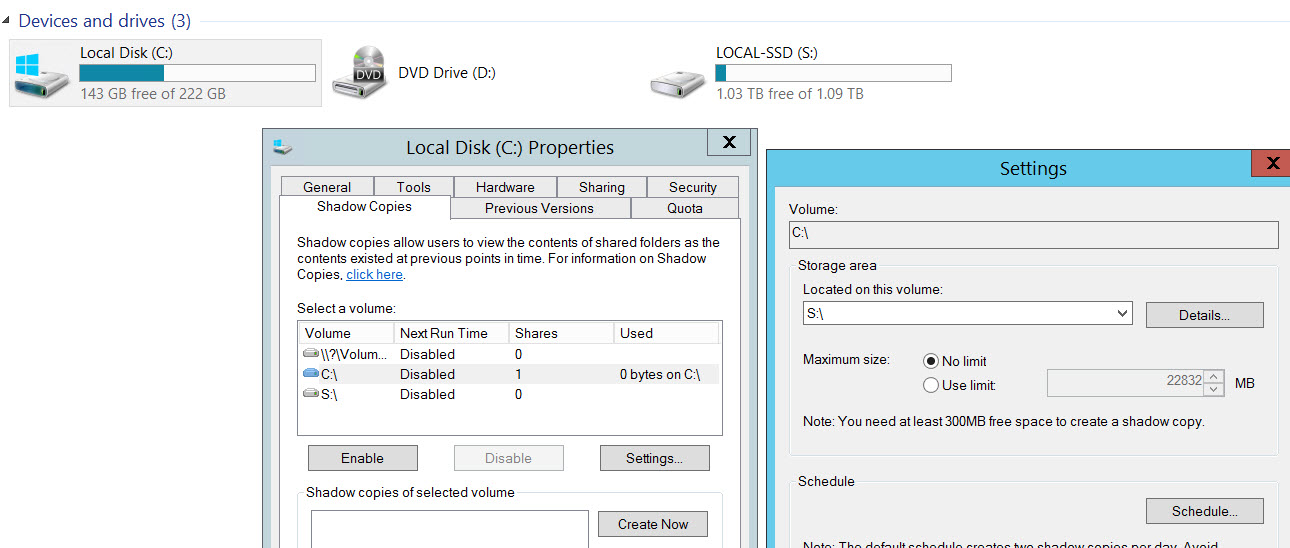Click the Disable button
Image resolution: width=1290 pixels, height=548 pixels.
[x=508, y=458]
